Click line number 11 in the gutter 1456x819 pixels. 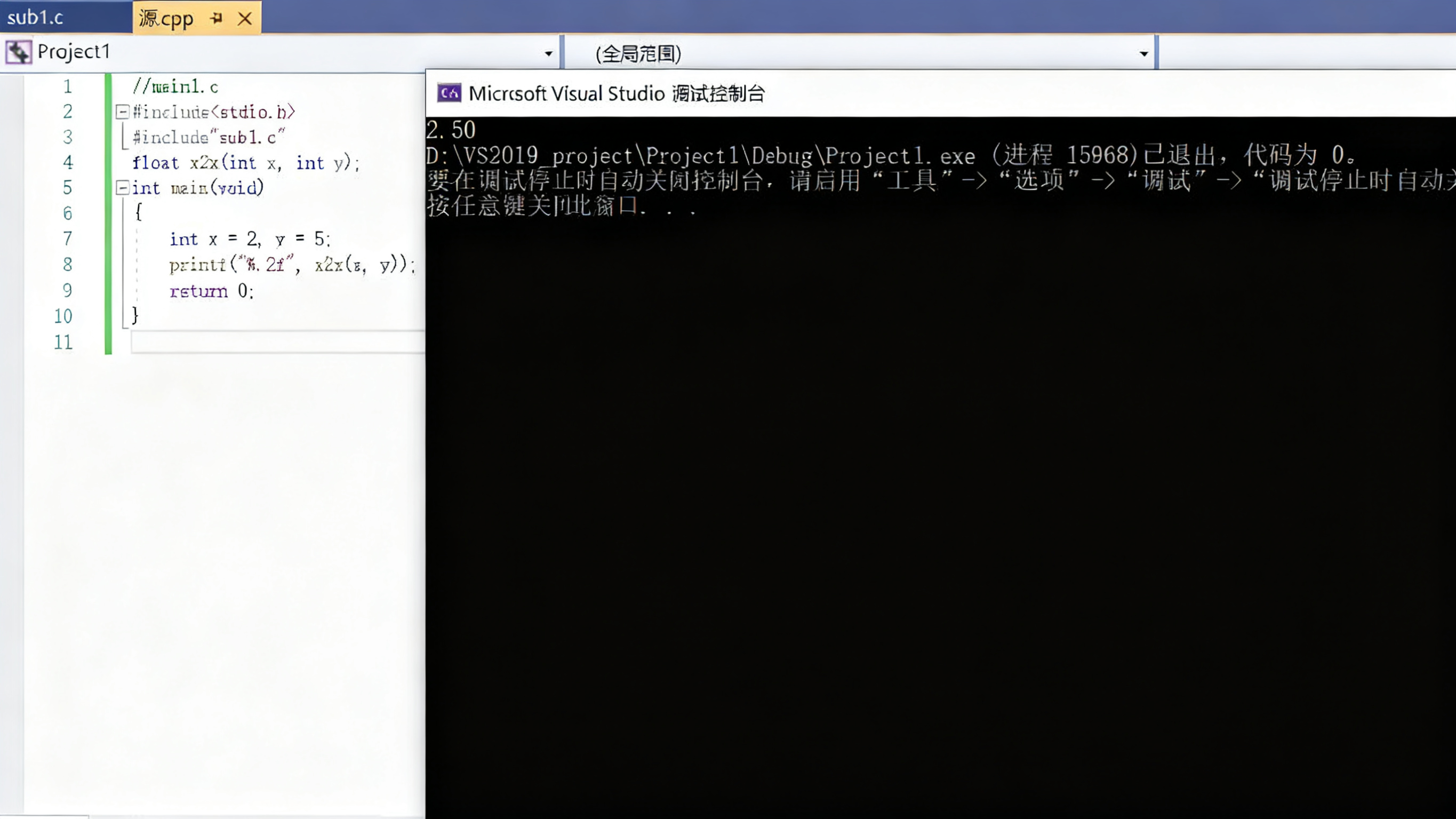(x=63, y=342)
